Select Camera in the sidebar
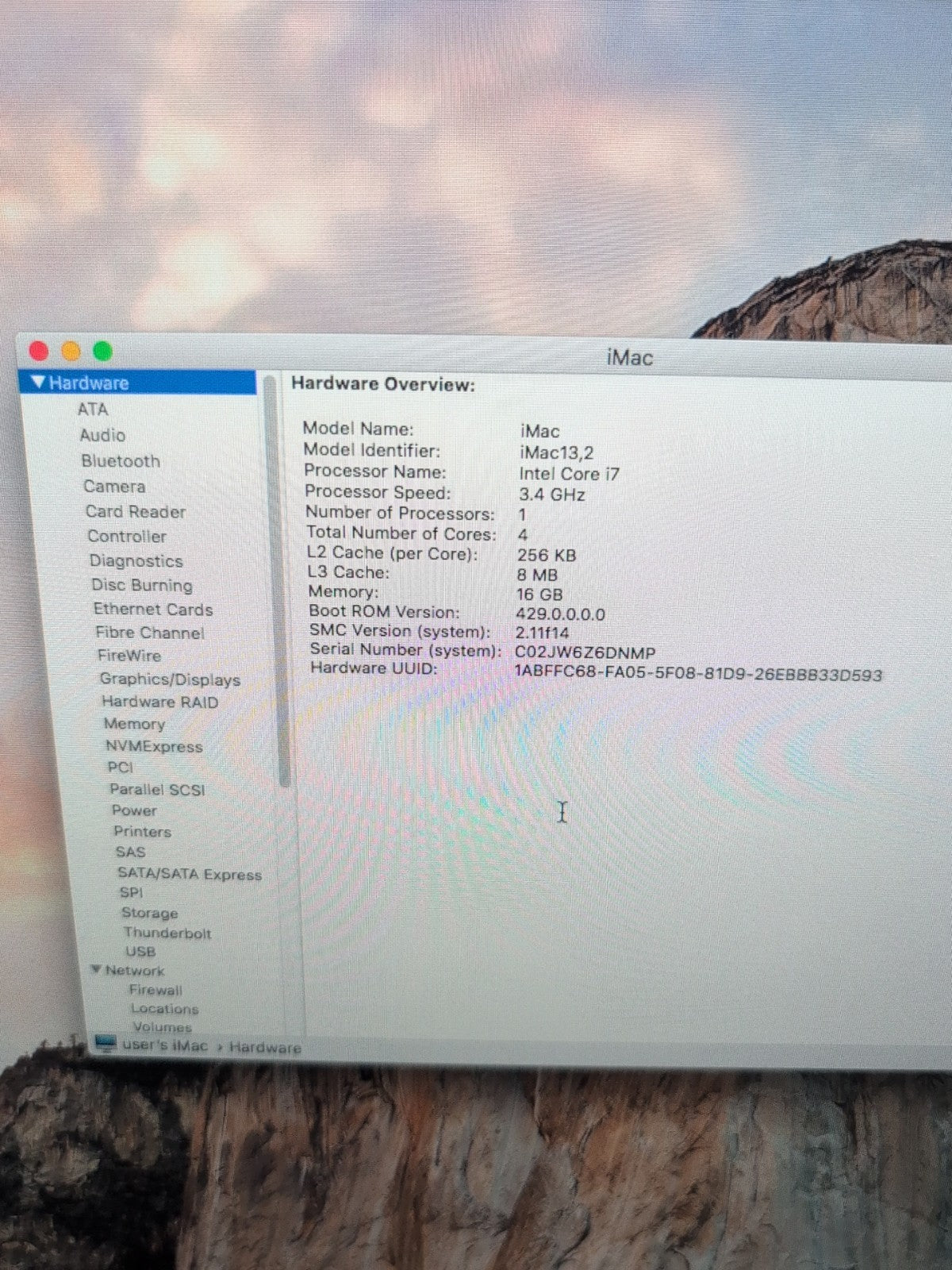Screen dimensions: 952x1270 (x=114, y=487)
